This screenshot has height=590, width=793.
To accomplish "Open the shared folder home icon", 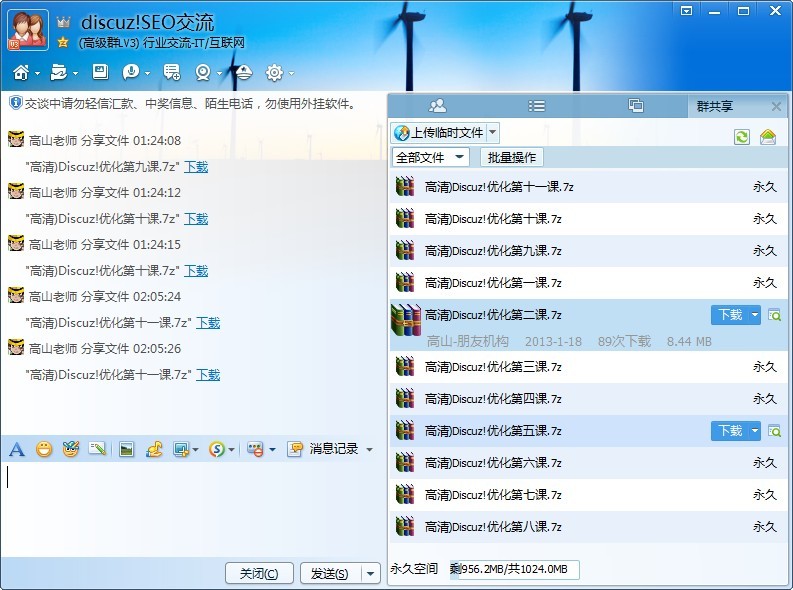I will point(768,137).
